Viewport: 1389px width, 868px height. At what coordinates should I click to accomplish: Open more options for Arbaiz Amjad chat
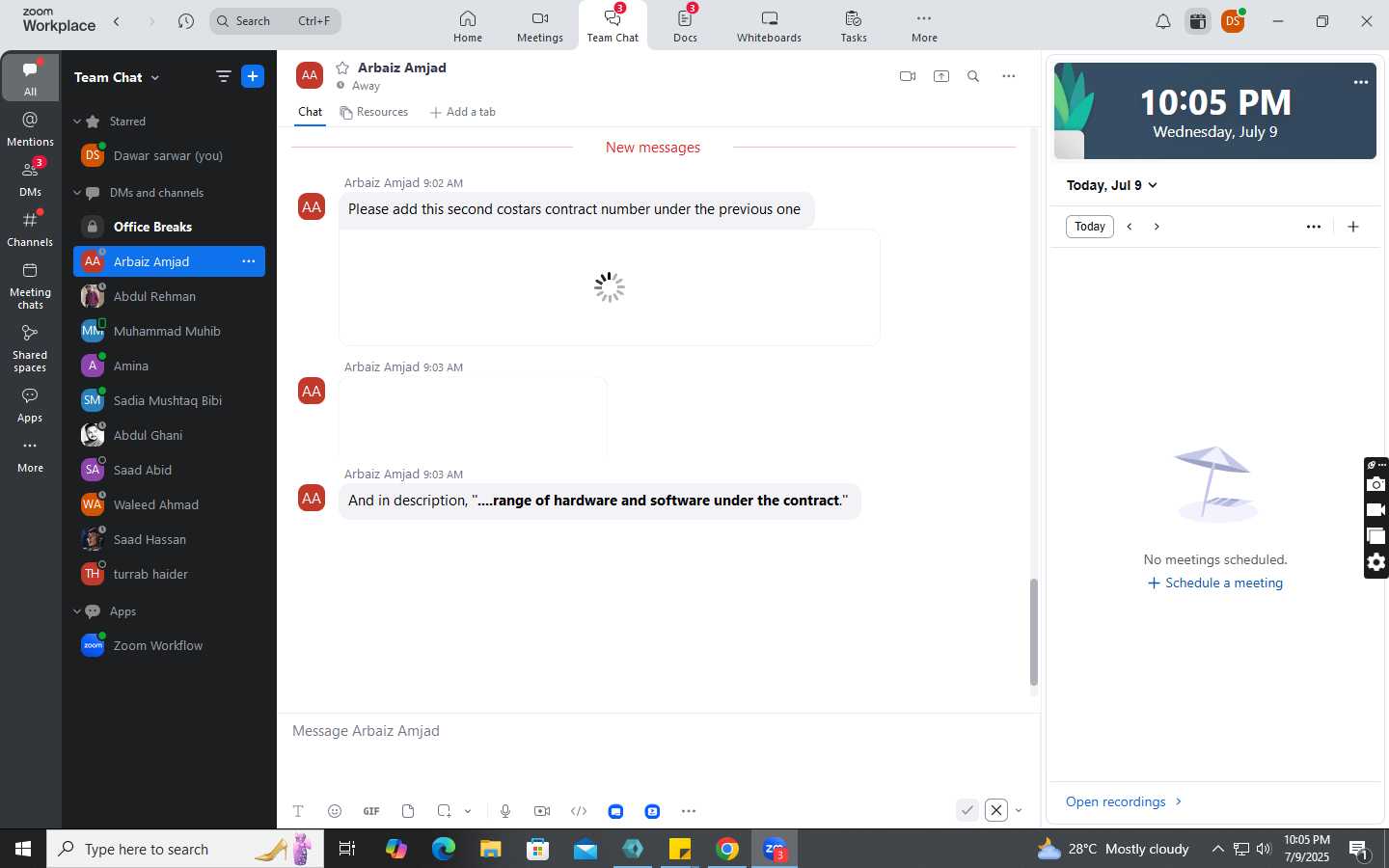[x=249, y=261]
